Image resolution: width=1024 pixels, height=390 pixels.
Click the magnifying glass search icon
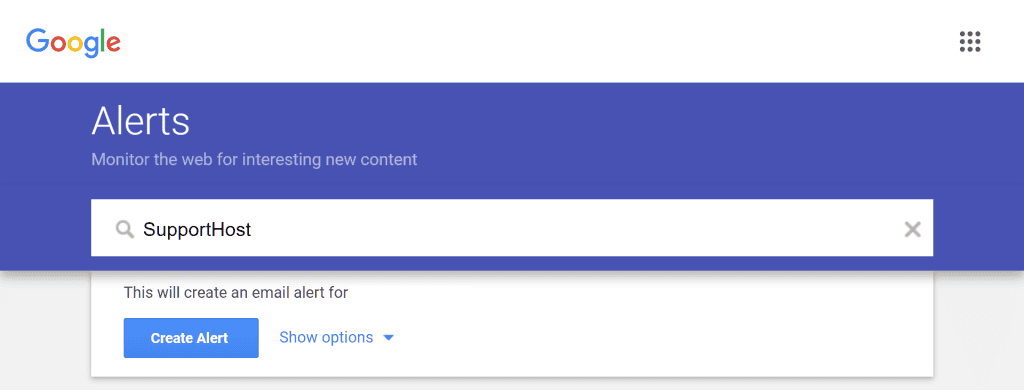[x=124, y=229]
